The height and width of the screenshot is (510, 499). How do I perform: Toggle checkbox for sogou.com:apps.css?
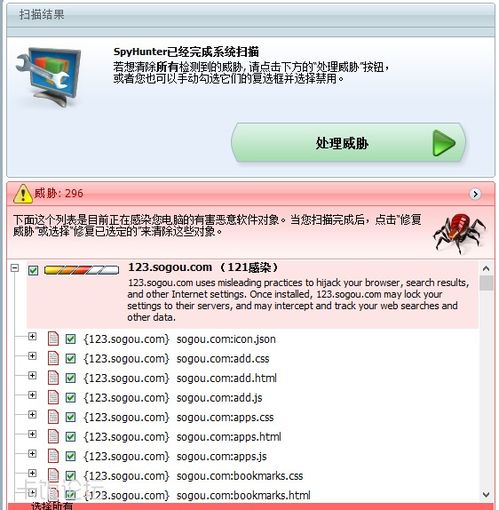coord(70,417)
